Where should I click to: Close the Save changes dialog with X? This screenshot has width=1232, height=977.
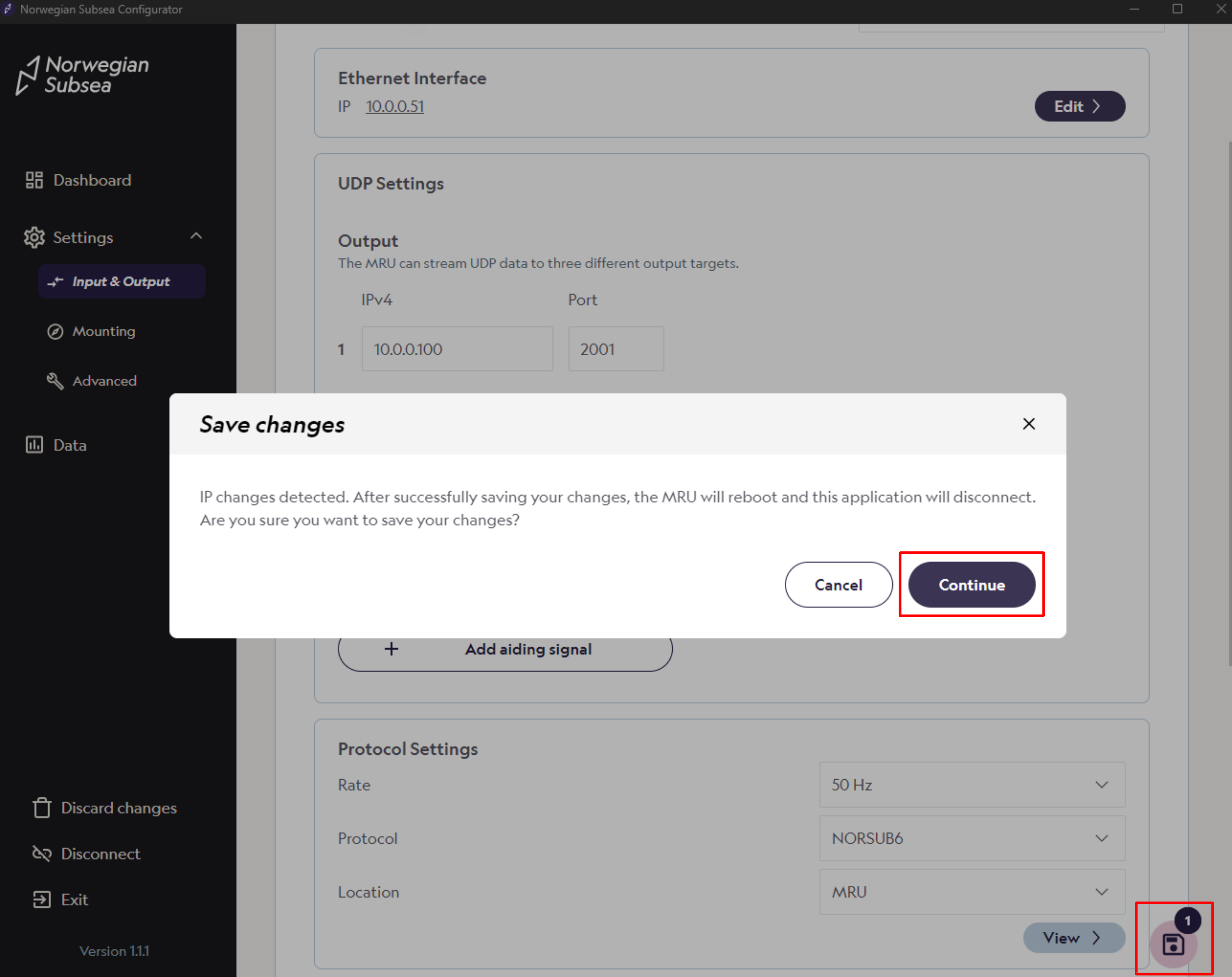[1028, 424]
